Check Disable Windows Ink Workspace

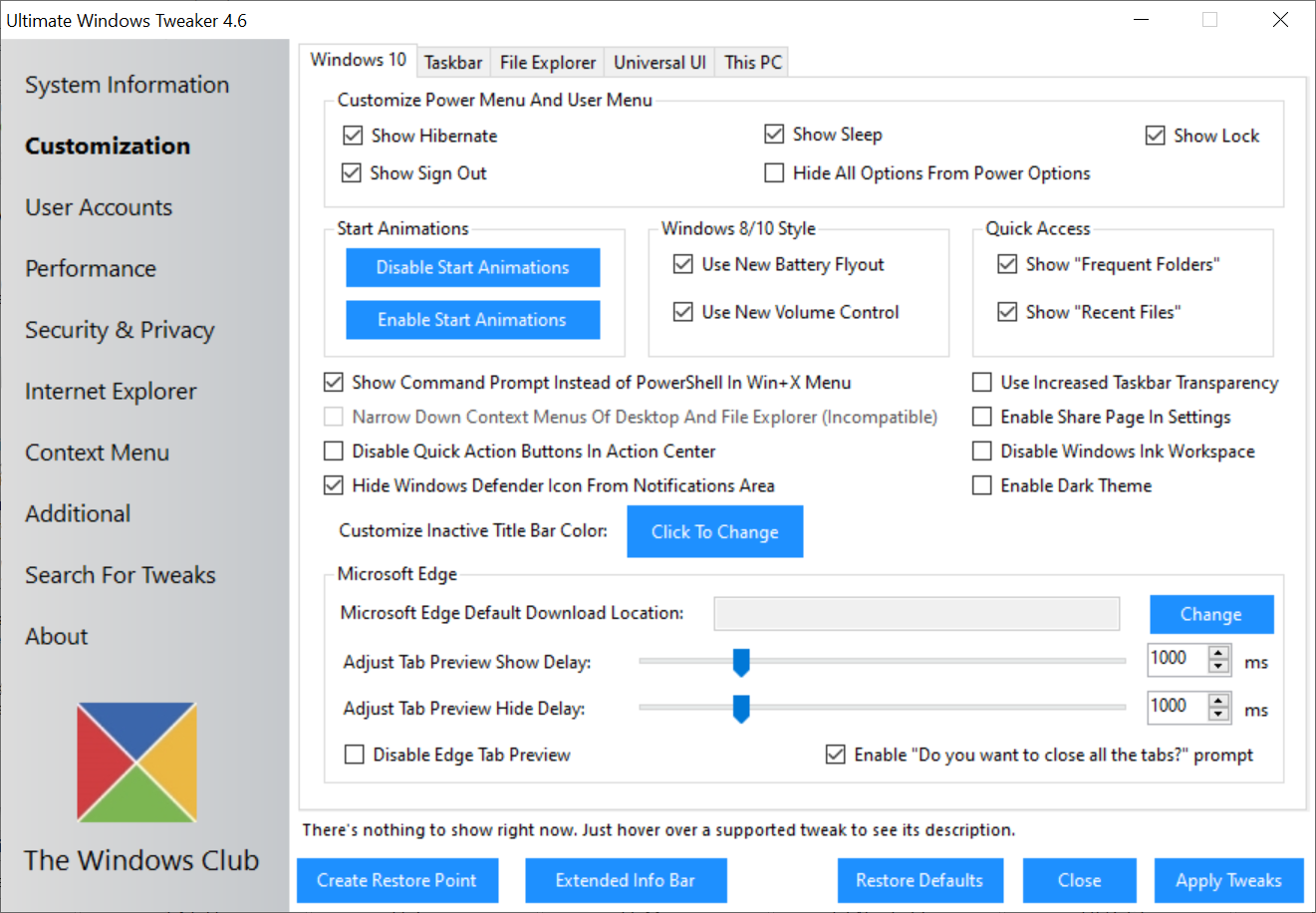tap(982, 452)
